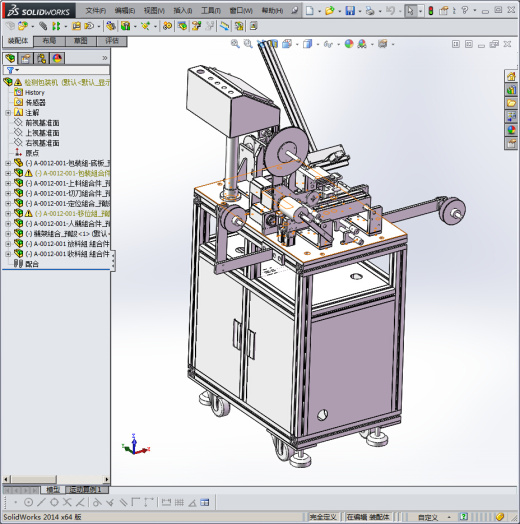Open the 窗口(W) menu

[x=241, y=11]
